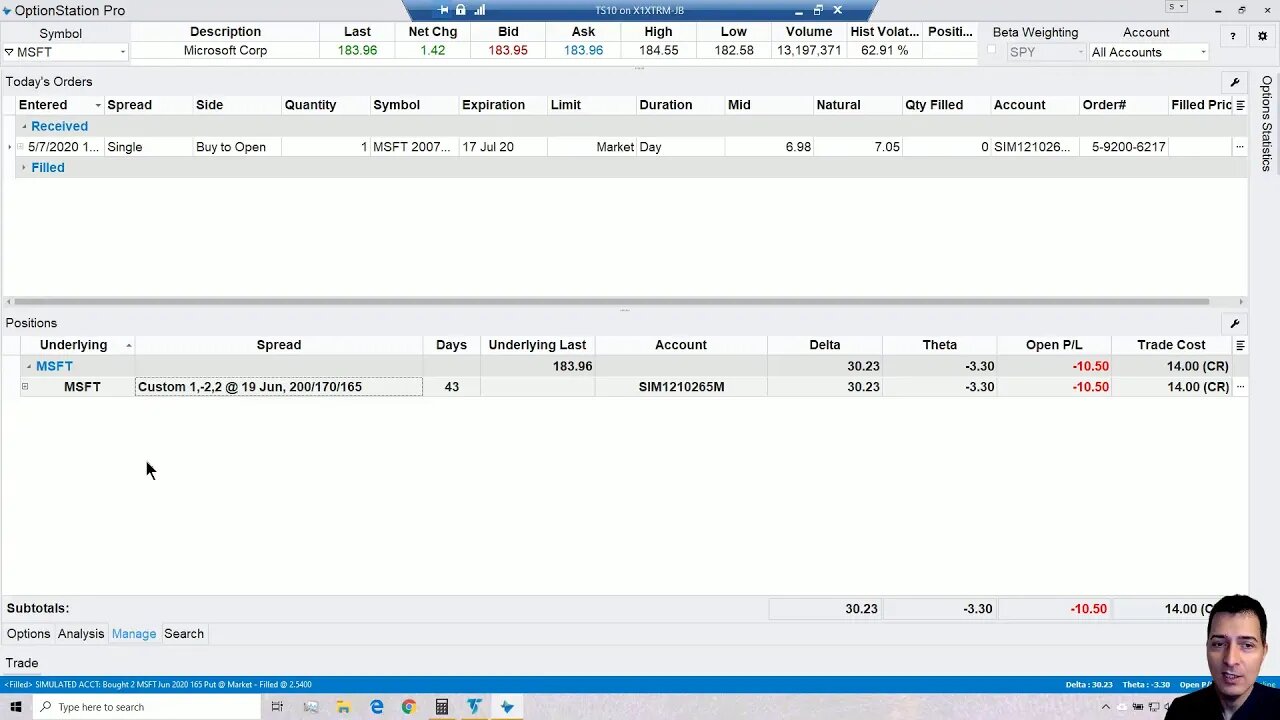The height and width of the screenshot is (720, 1280).
Task: Sort positions by the Underlying column
Action: 78,345
